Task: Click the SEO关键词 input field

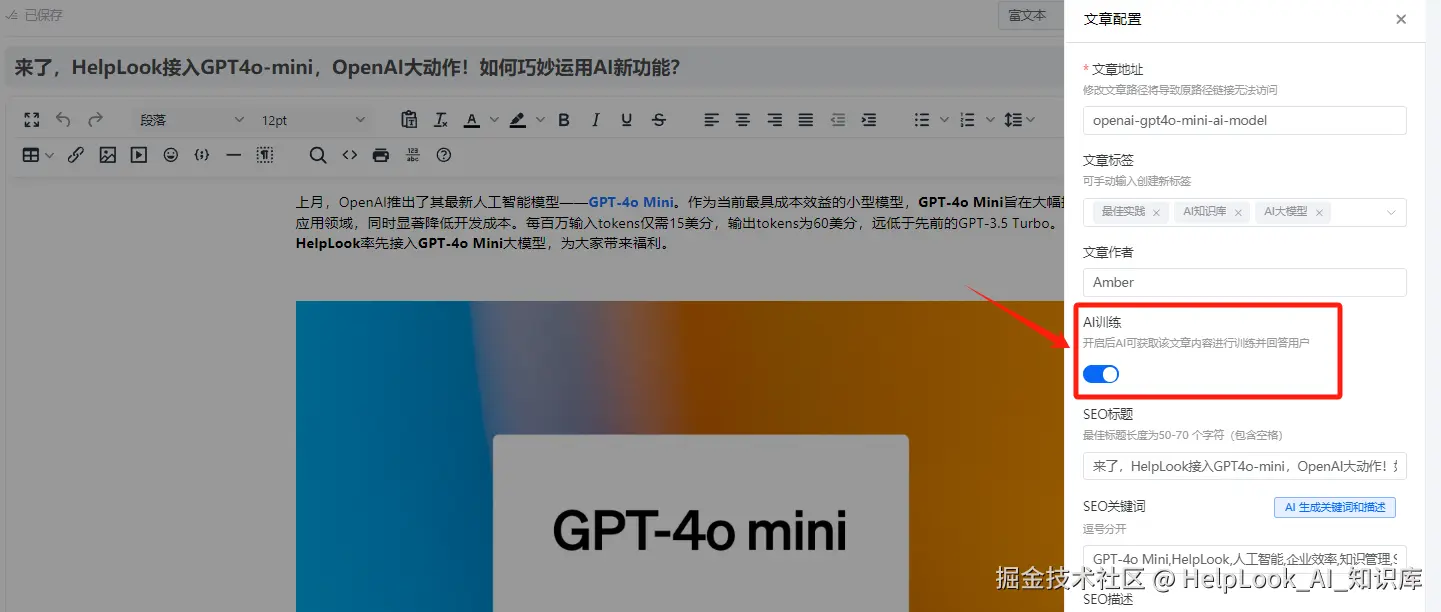Action: pyautogui.click(x=1244, y=558)
